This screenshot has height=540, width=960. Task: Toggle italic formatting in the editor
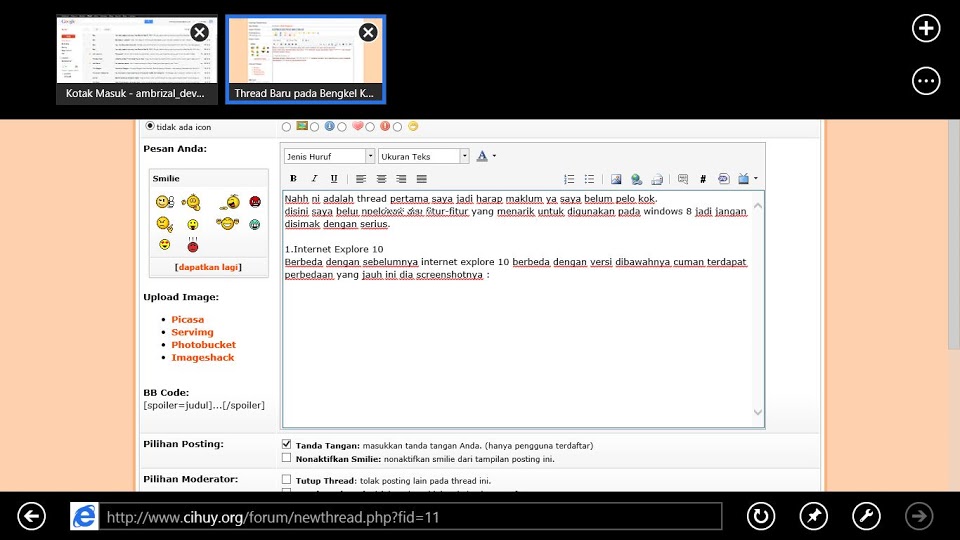point(314,179)
